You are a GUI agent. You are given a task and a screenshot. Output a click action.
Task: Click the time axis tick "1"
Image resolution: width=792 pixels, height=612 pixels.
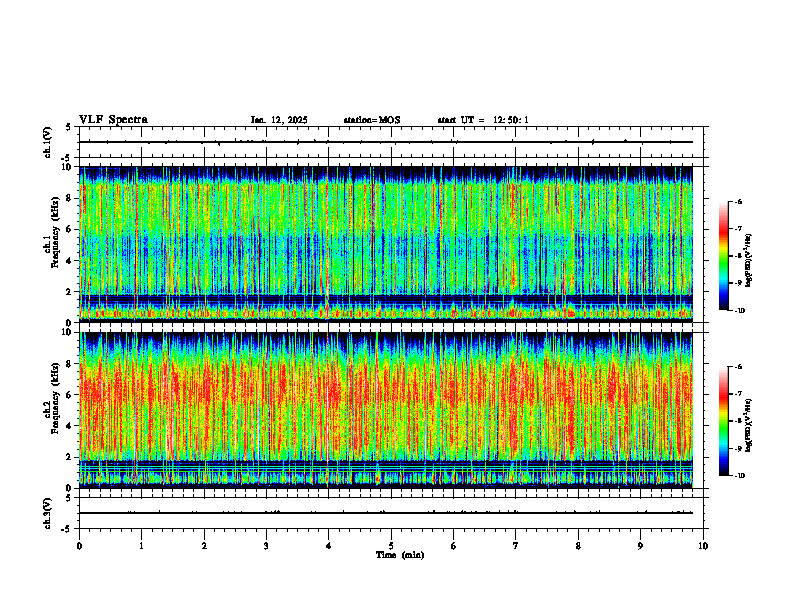(141, 546)
